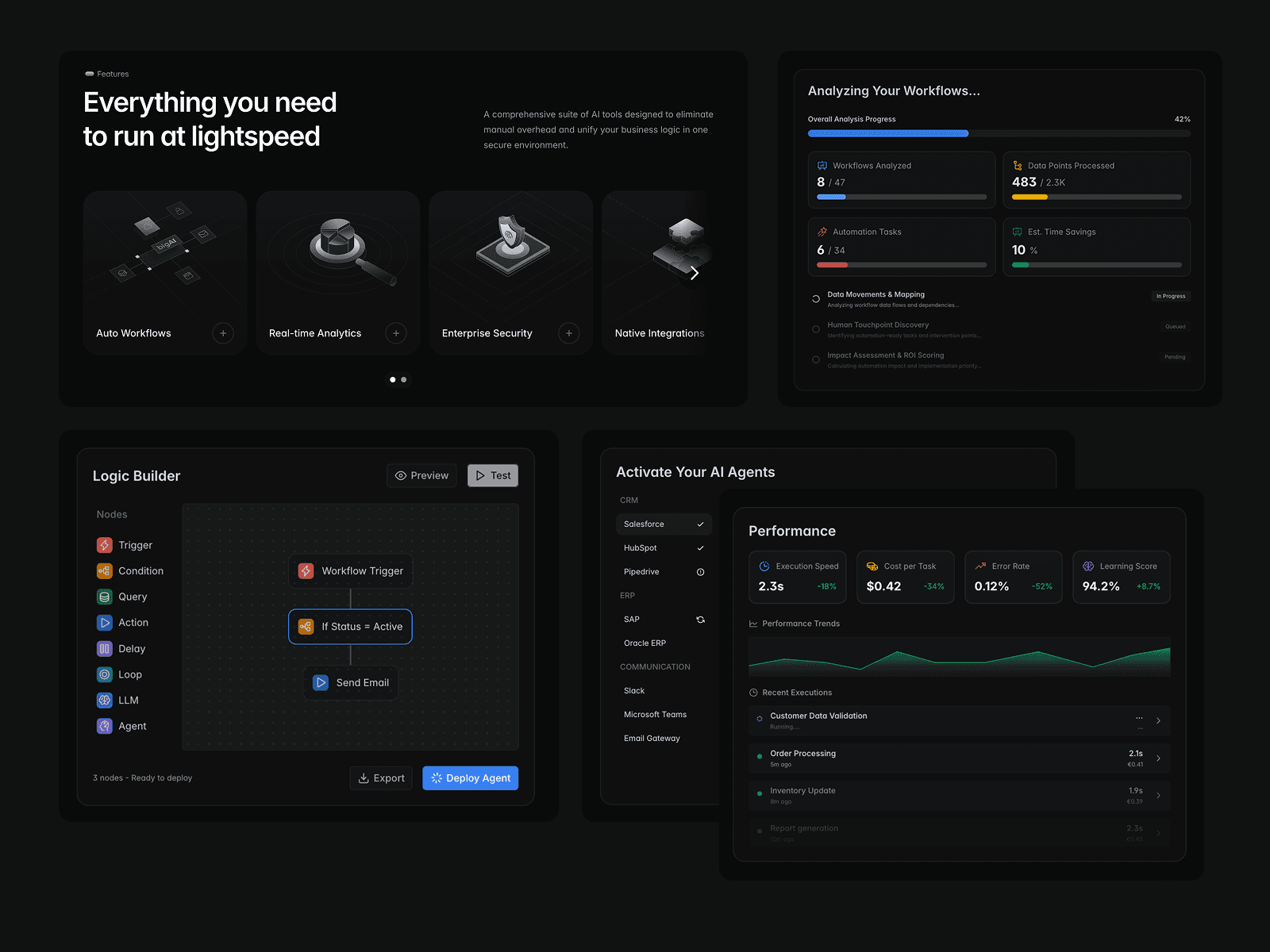The height and width of the screenshot is (952, 1270).
Task: Select the If Status = Active node
Action: click(x=350, y=627)
